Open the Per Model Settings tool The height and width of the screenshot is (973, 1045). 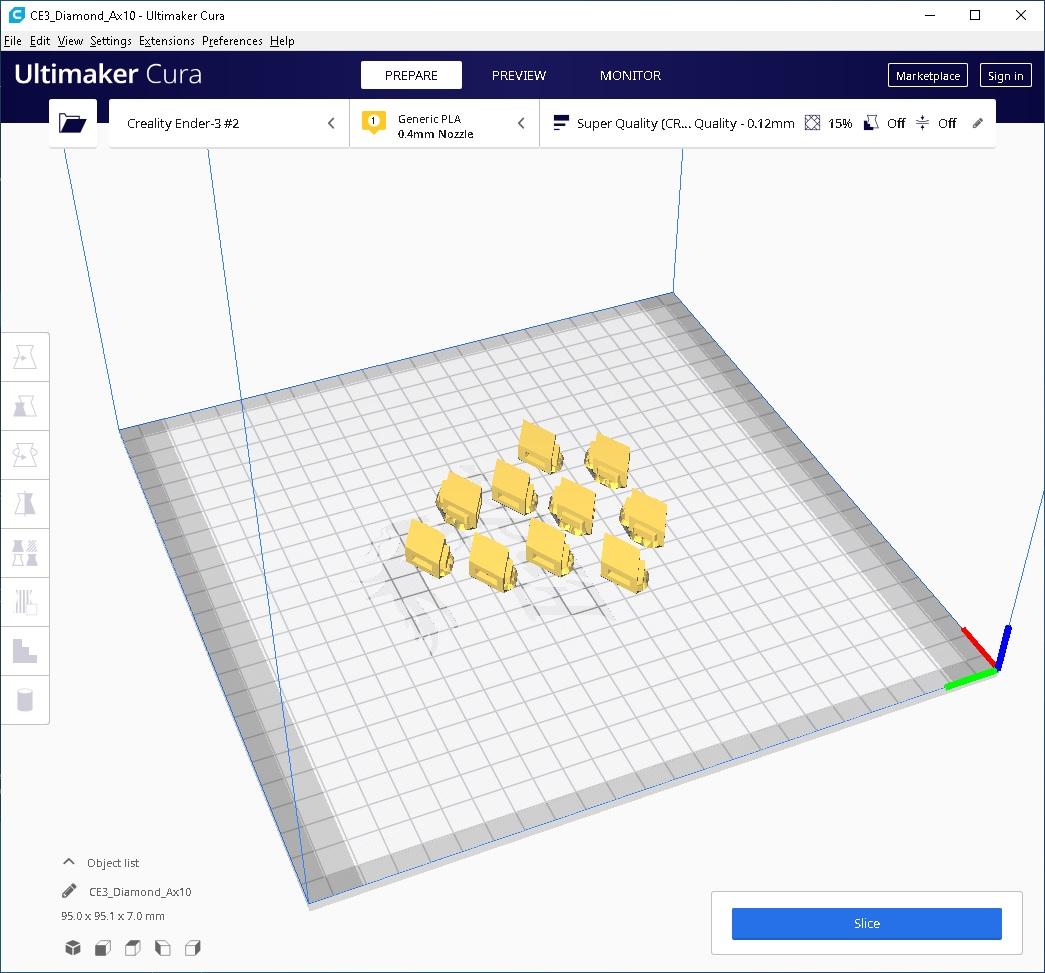point(25,553)
